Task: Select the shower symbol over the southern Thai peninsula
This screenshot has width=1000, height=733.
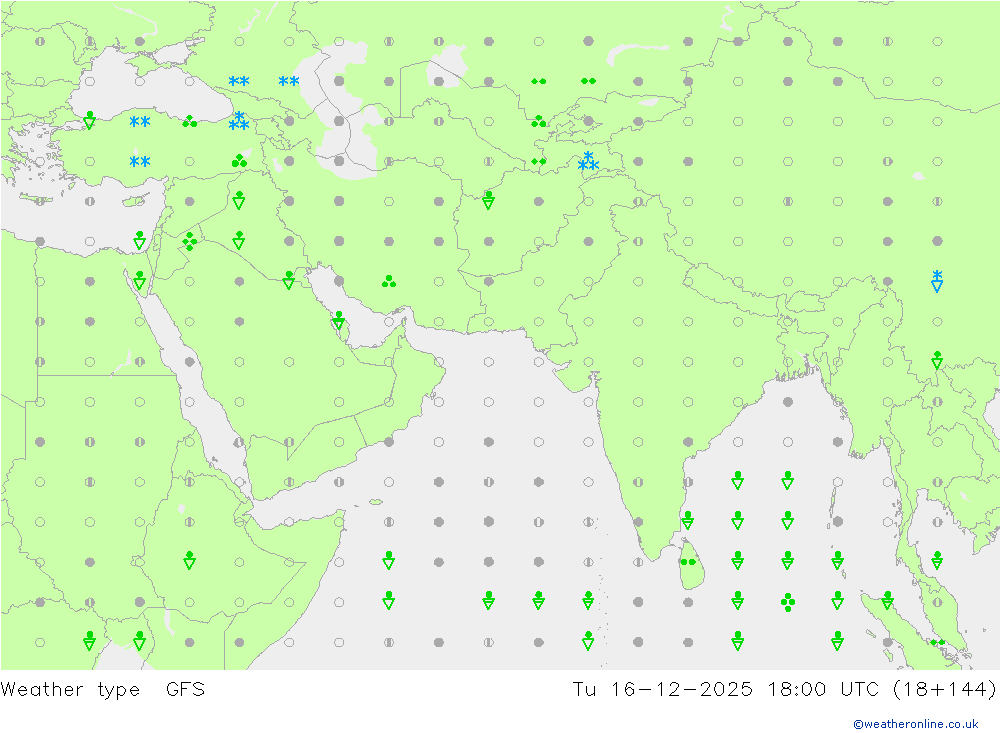Action: click(x=937, y=560)
